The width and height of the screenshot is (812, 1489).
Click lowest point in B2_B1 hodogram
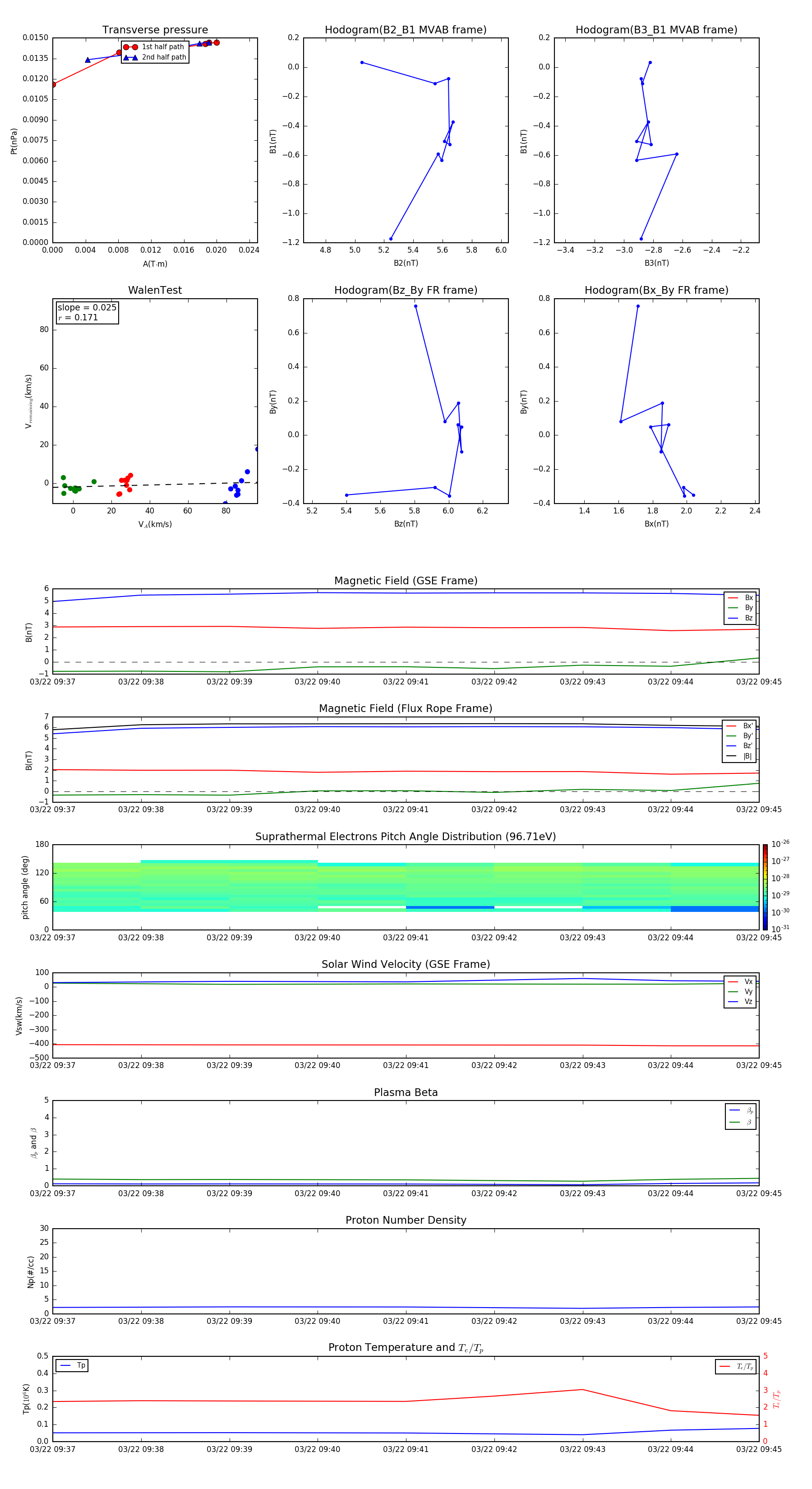[391, 239]
